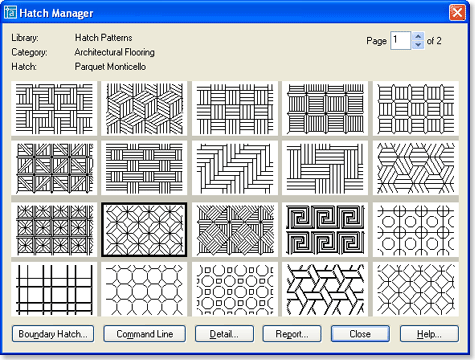Decrease page number with down arrow
This screenshot has width=475, height=360.
click(418, 45)
